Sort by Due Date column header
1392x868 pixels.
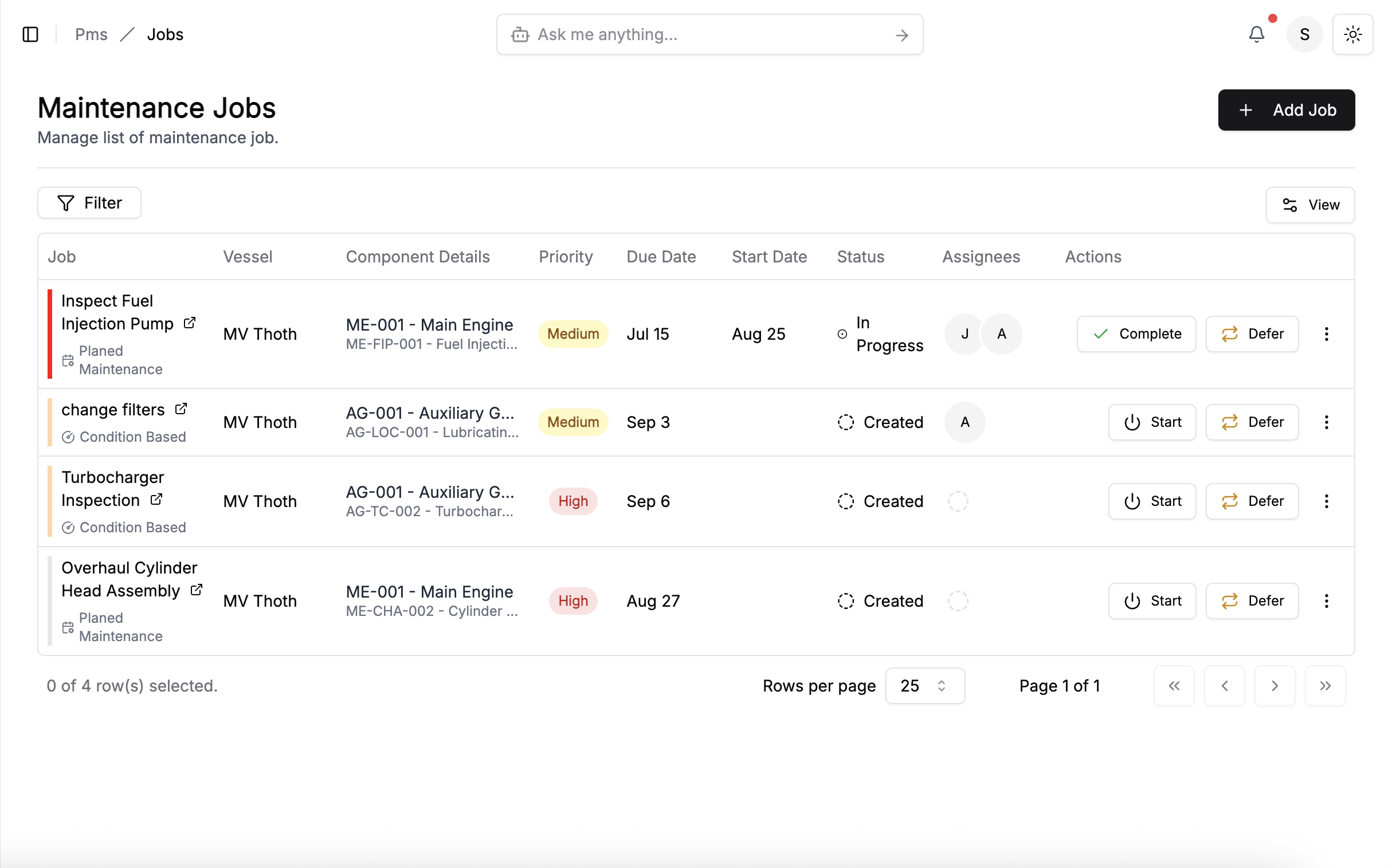tap(661, 257)
